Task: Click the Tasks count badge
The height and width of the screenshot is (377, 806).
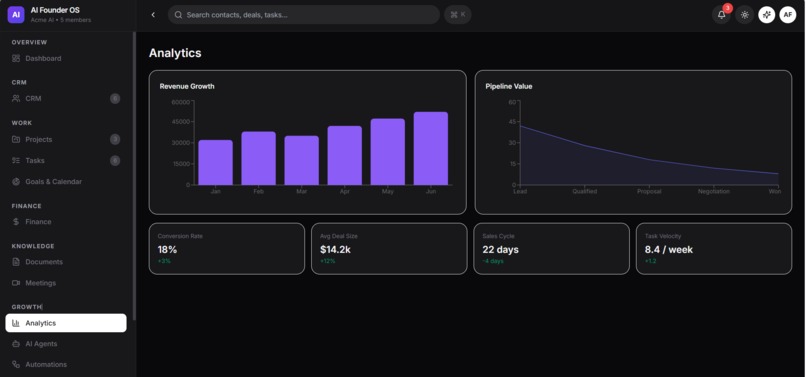Action: [x=115, y=160]
